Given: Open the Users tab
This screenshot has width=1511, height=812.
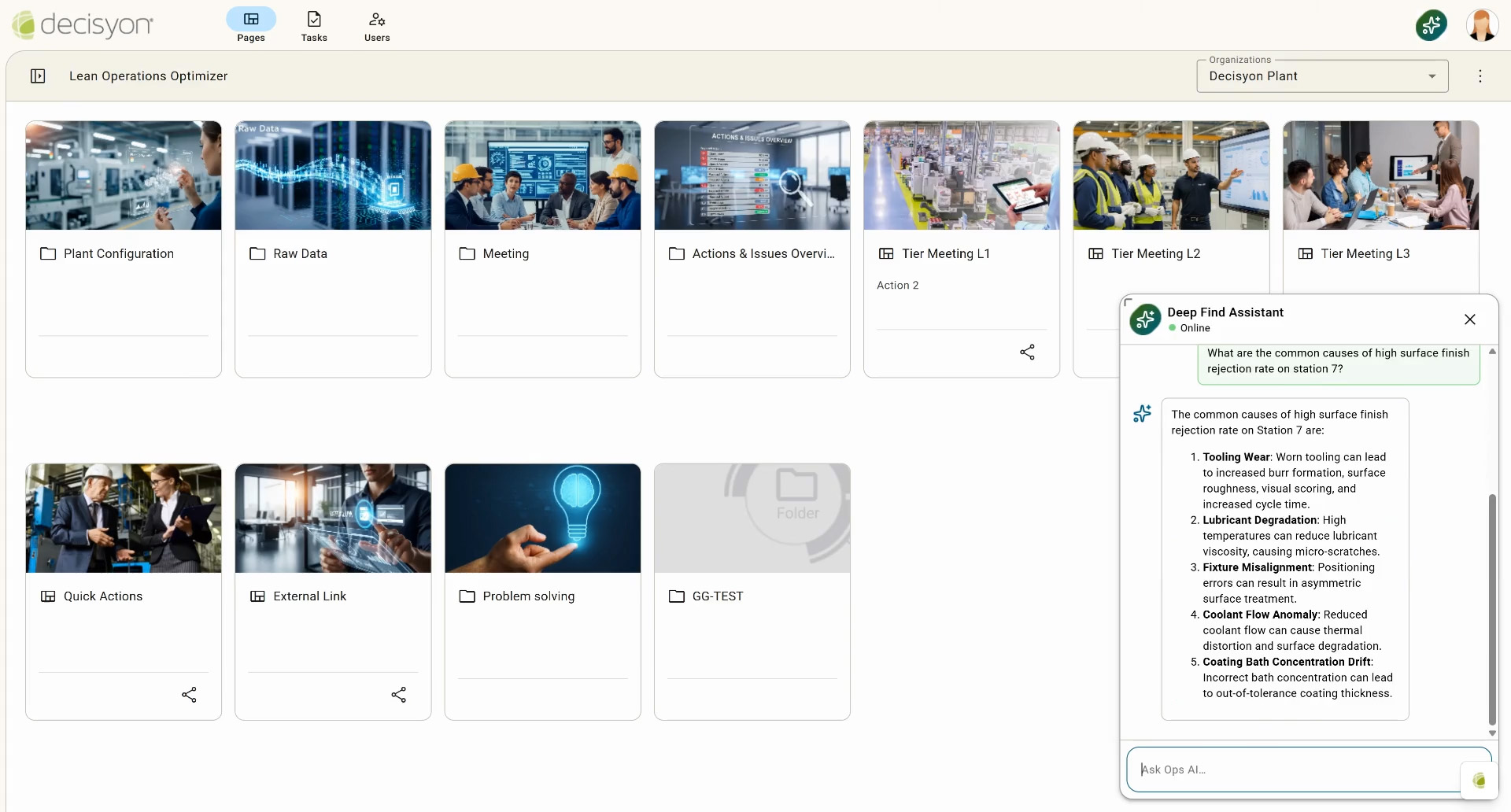Looking at the screenshot, I should point(377,25).
